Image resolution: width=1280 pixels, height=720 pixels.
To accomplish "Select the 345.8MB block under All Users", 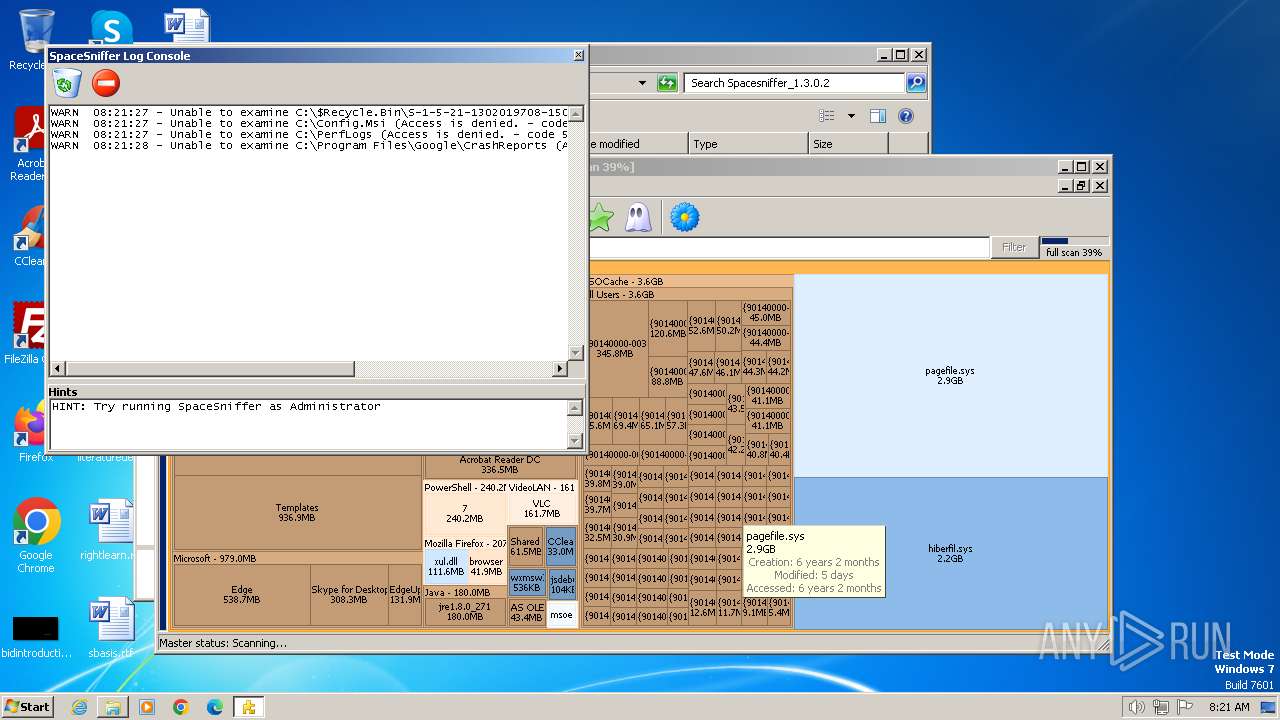I will 616,348.
